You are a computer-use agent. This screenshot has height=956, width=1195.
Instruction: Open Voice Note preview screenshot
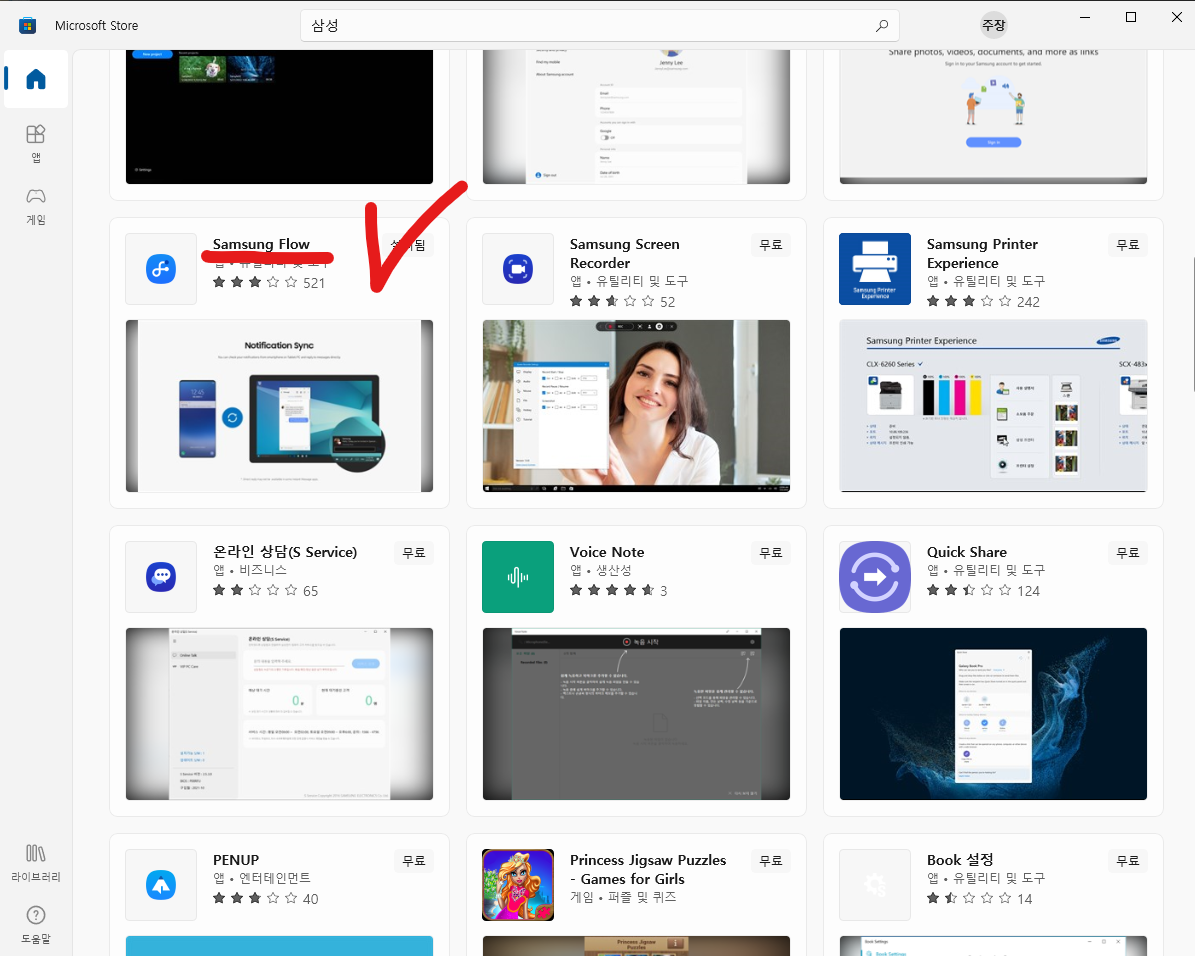pos(636,714)
